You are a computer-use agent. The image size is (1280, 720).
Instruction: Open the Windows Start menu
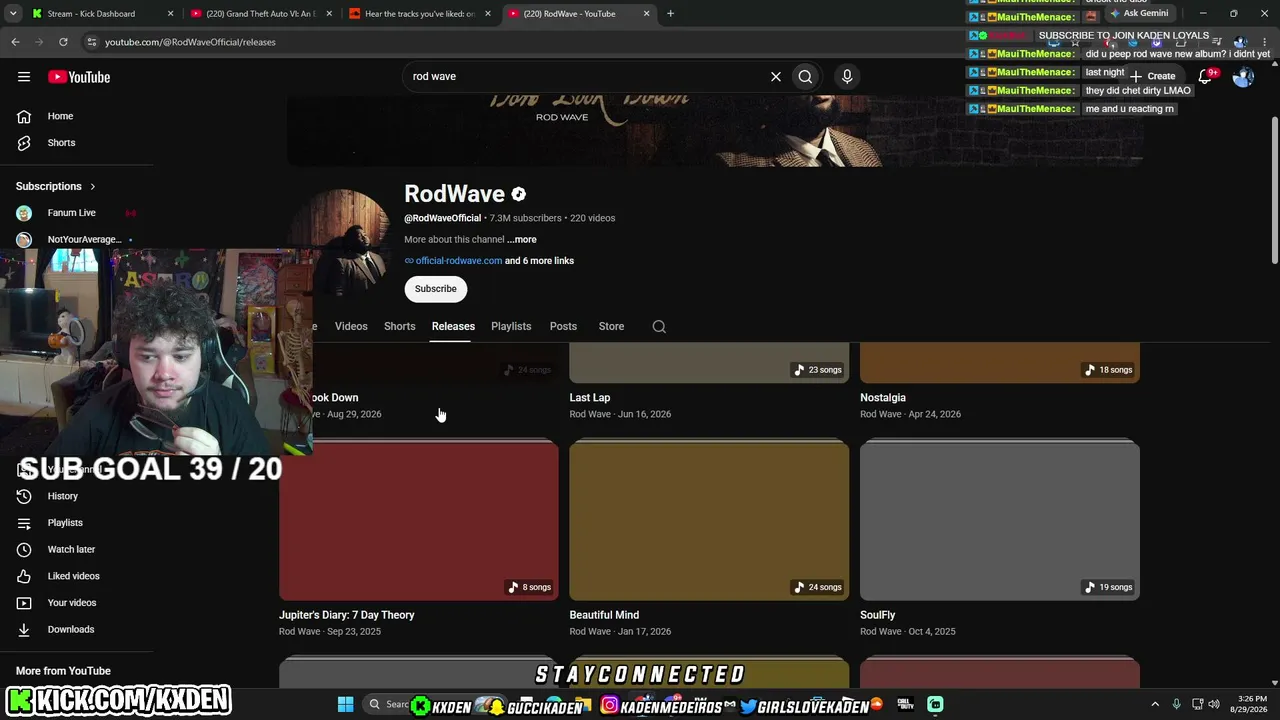click(345, 705)
